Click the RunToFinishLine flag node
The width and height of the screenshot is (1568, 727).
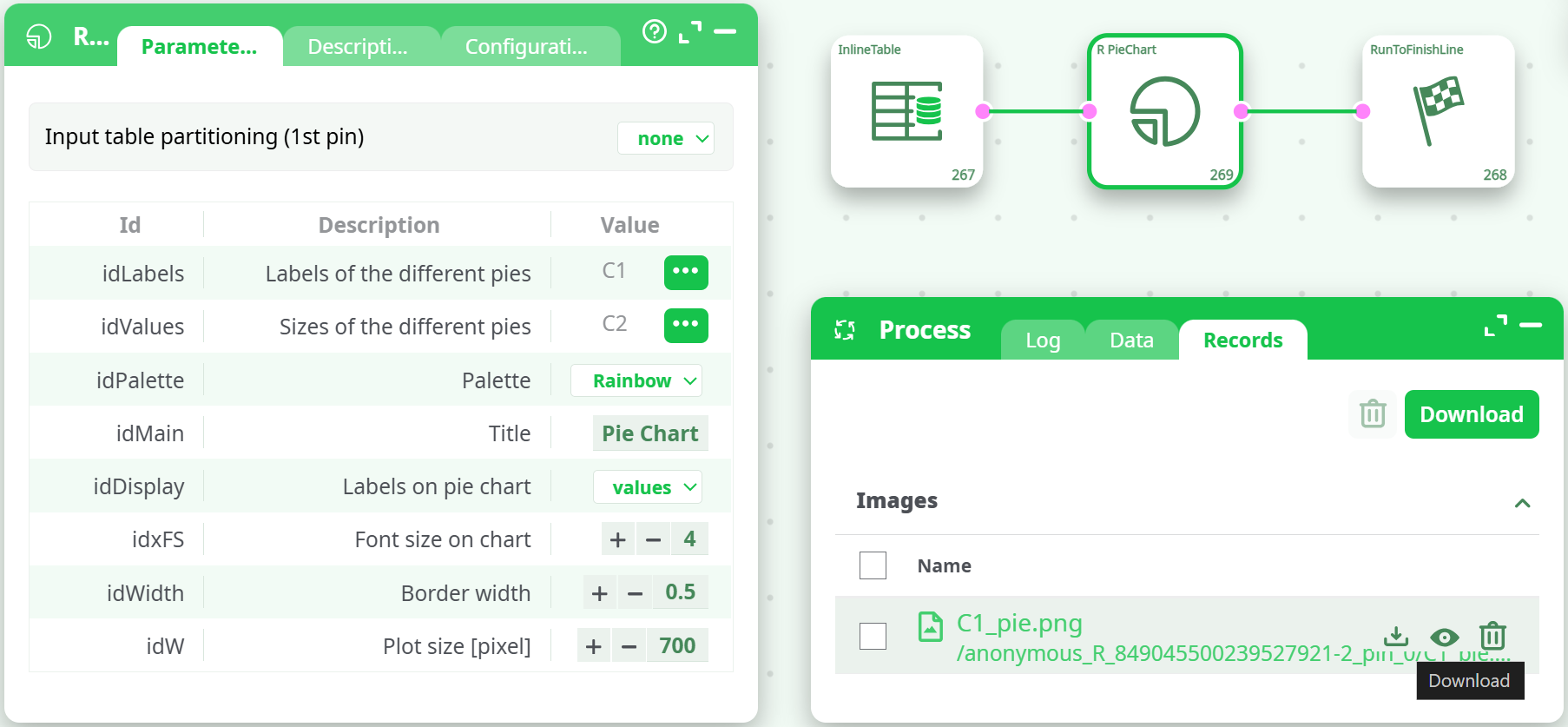pos(1438,111)
